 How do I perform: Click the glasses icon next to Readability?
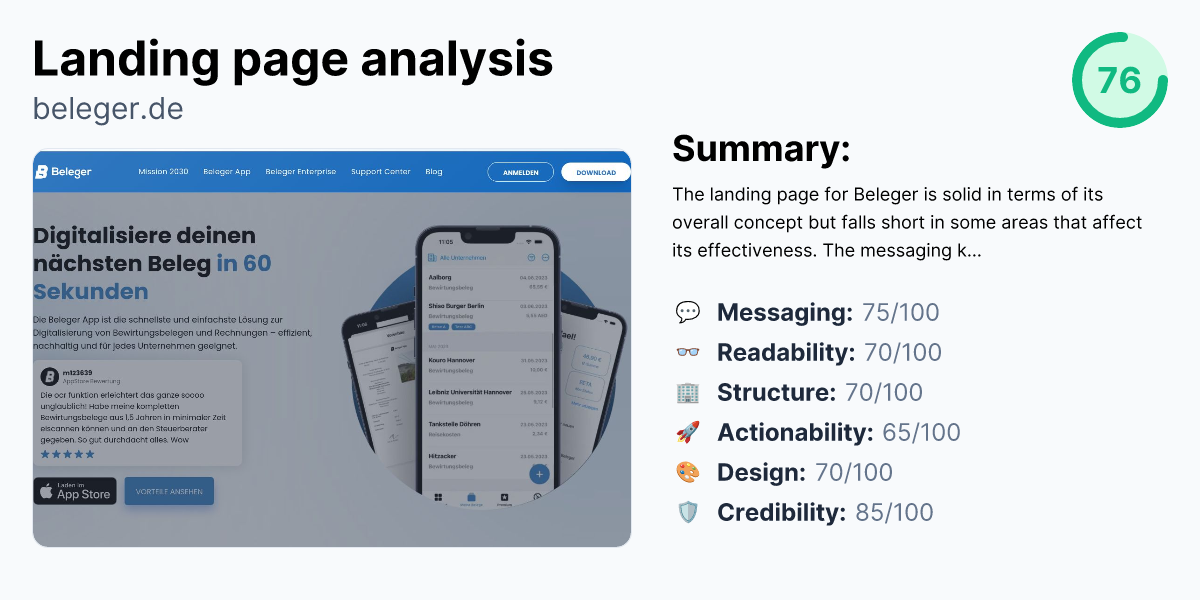point(688,352)
